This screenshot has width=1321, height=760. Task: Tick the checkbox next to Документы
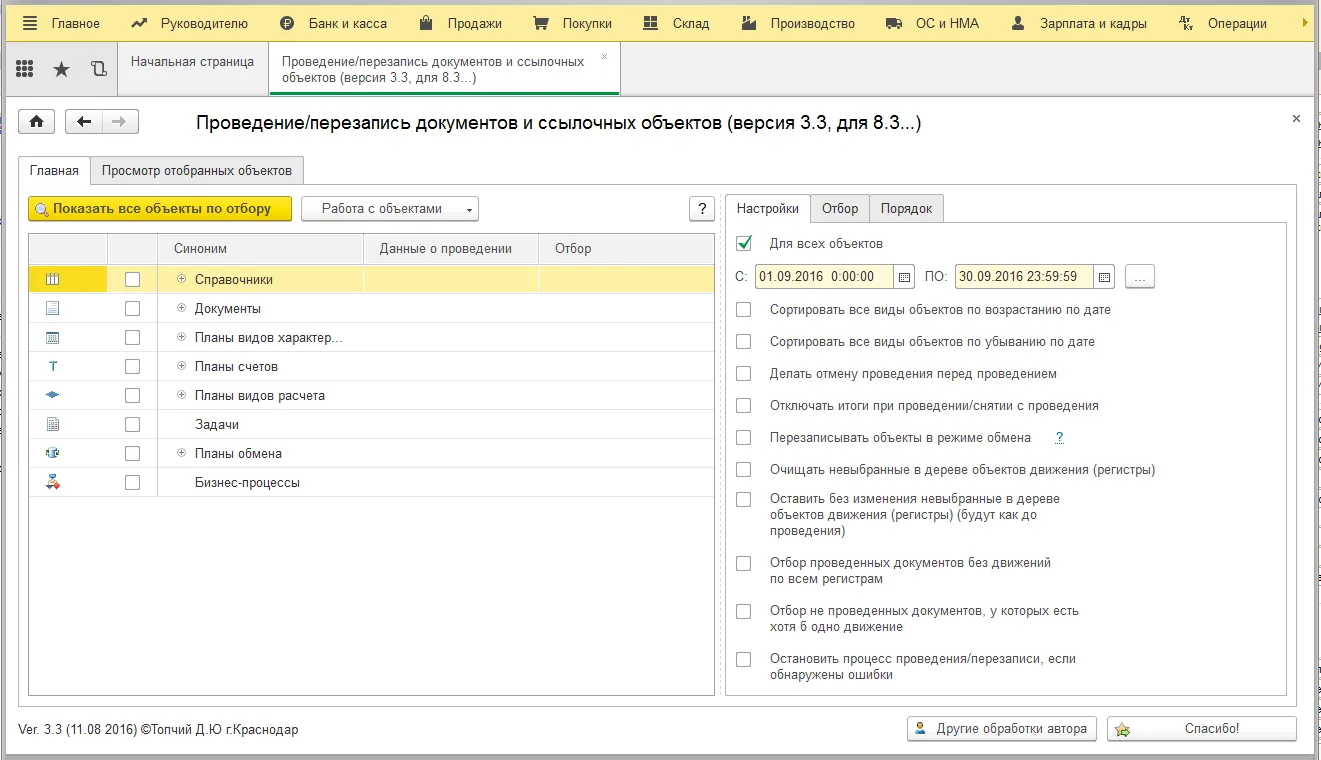132,309
